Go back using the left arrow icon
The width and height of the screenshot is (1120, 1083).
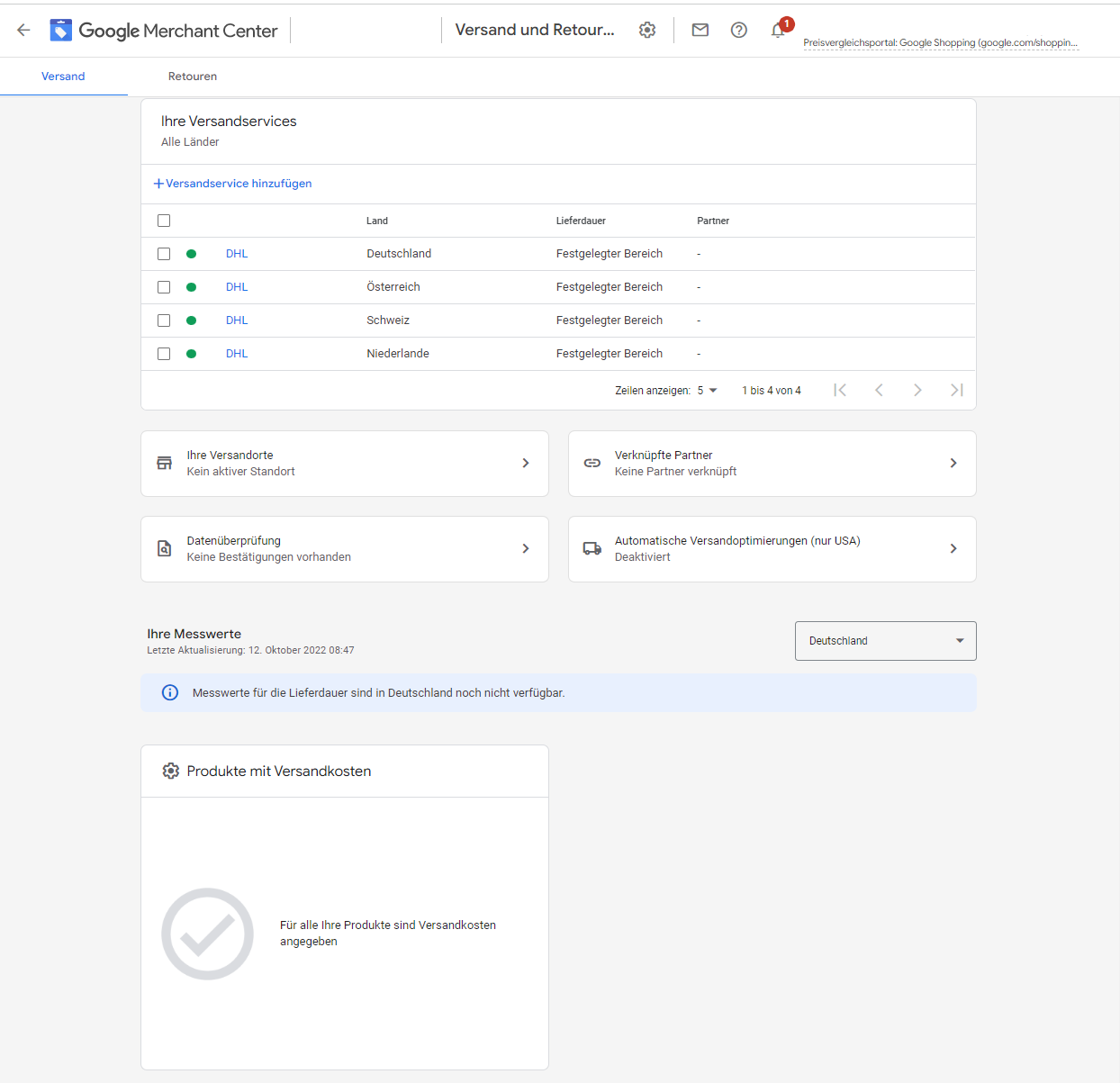pyautogui.click(x=23, y=30)
